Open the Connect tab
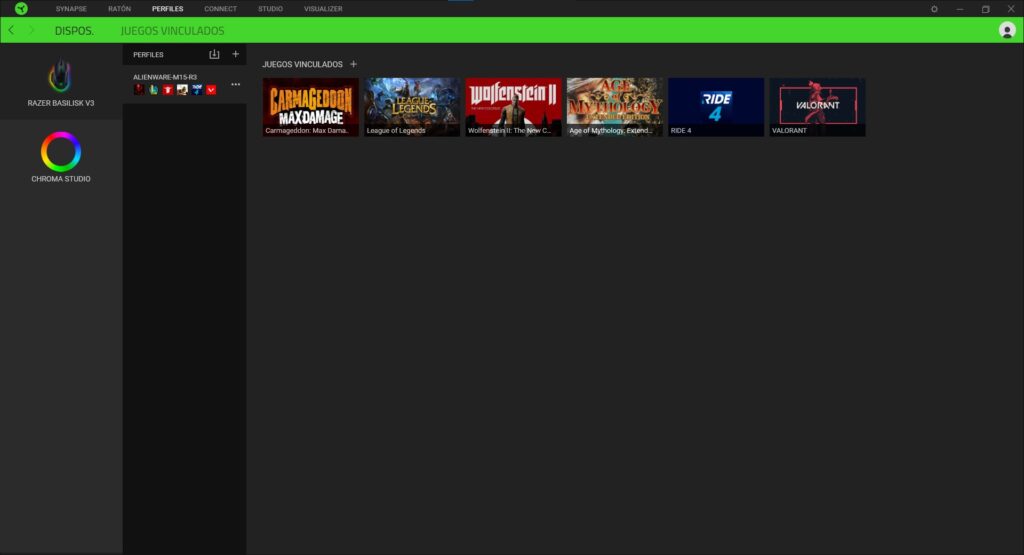 220,8
